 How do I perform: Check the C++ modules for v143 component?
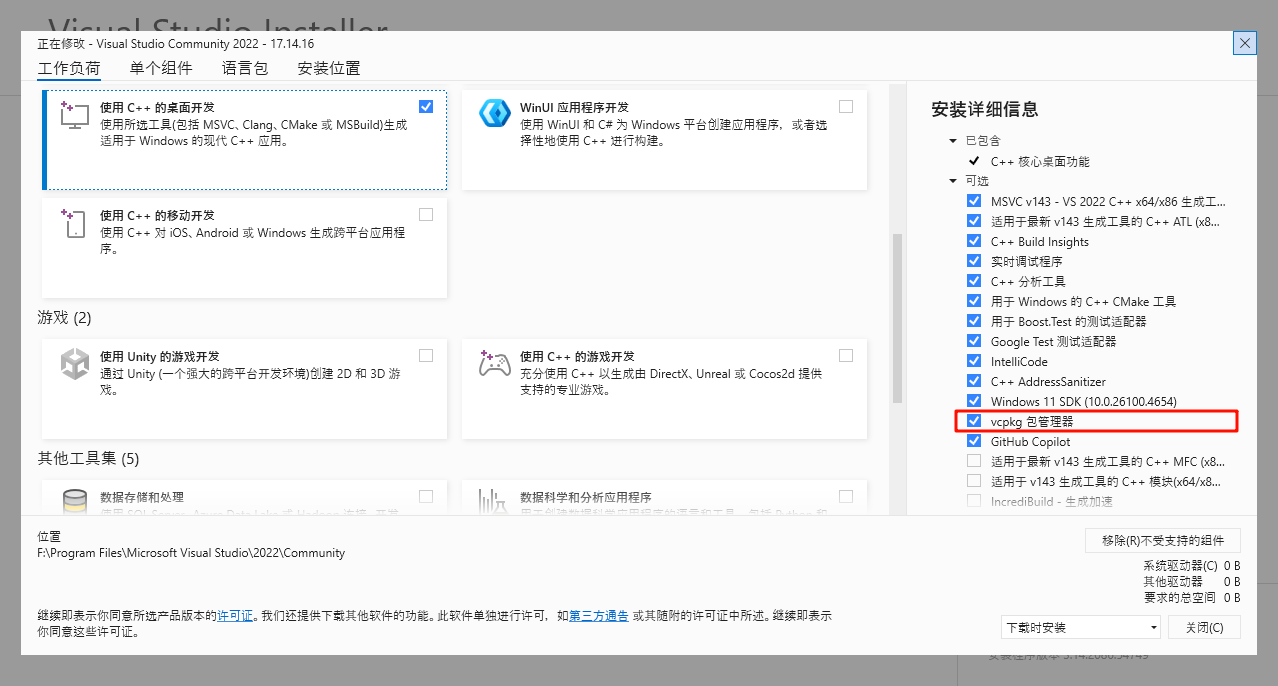point(974,481)
